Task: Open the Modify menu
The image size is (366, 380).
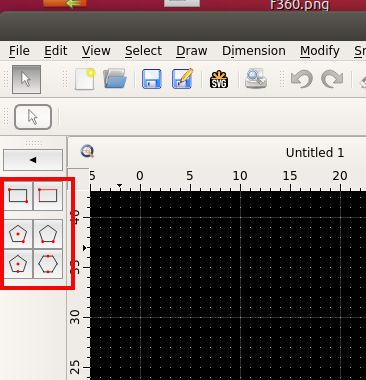Action: (320, 51)
